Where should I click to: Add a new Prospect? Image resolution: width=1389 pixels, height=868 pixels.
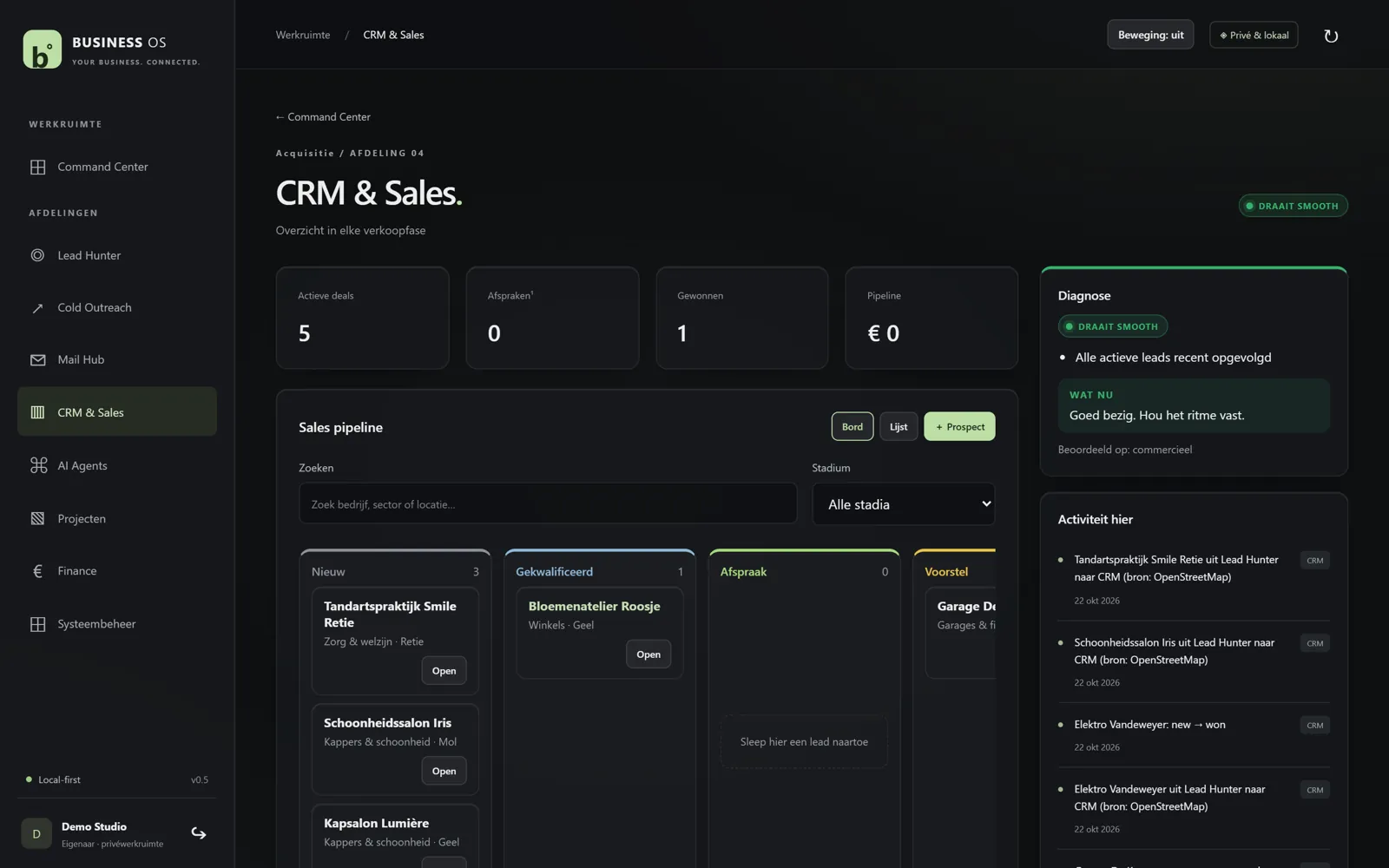pos(959,426)
